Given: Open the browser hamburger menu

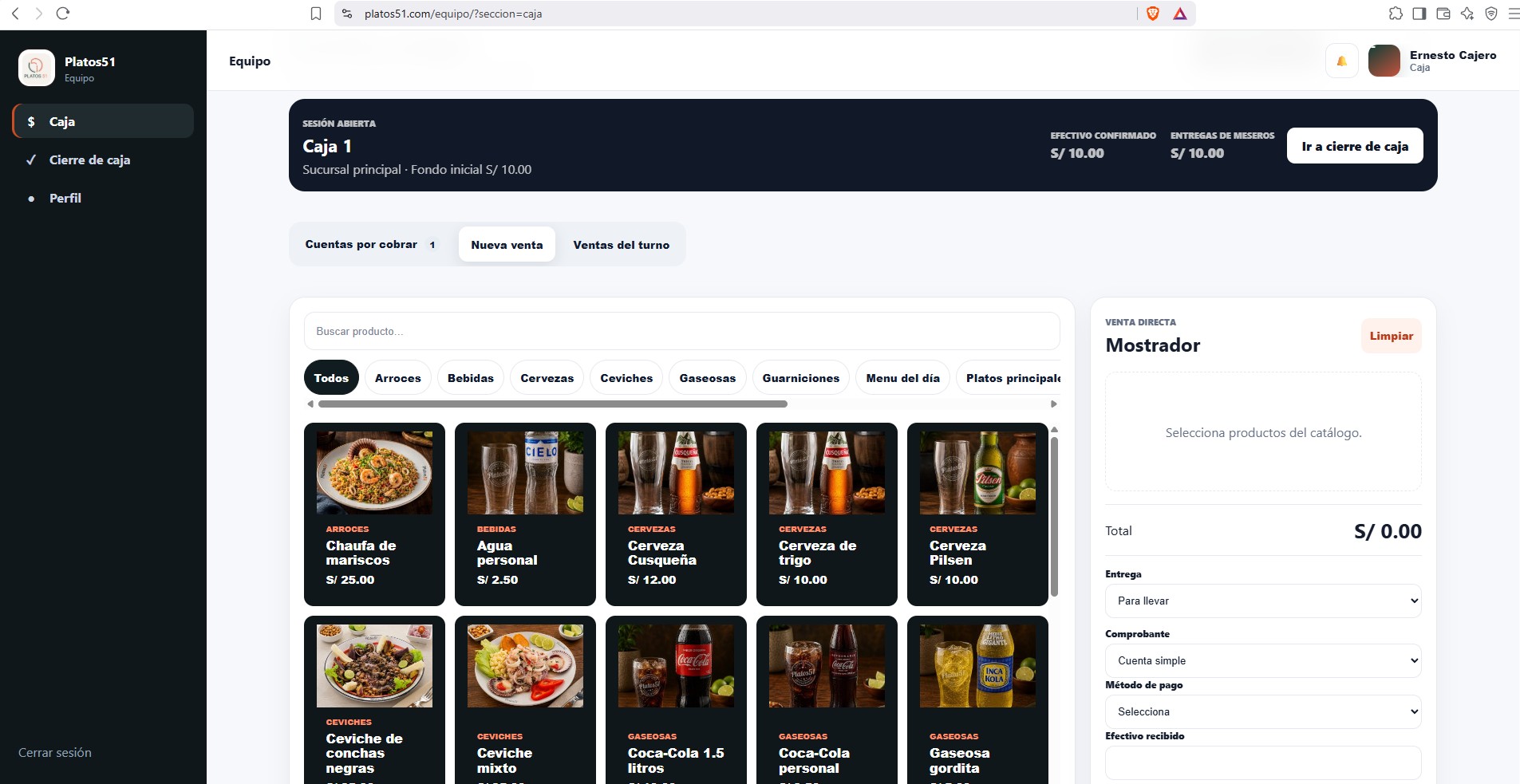Looking at the screenshot, I should (x=1513, y=14).
